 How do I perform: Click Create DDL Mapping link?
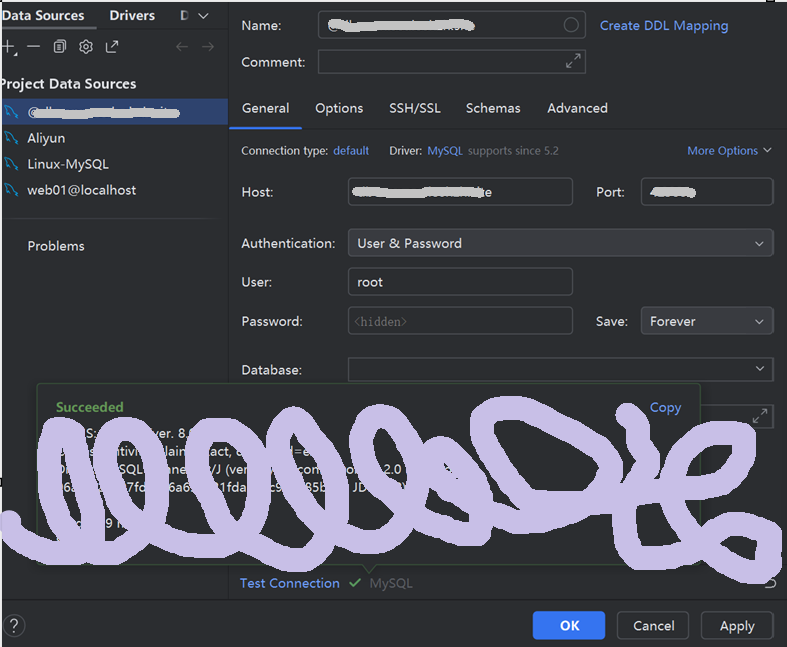tap(664, 26)
